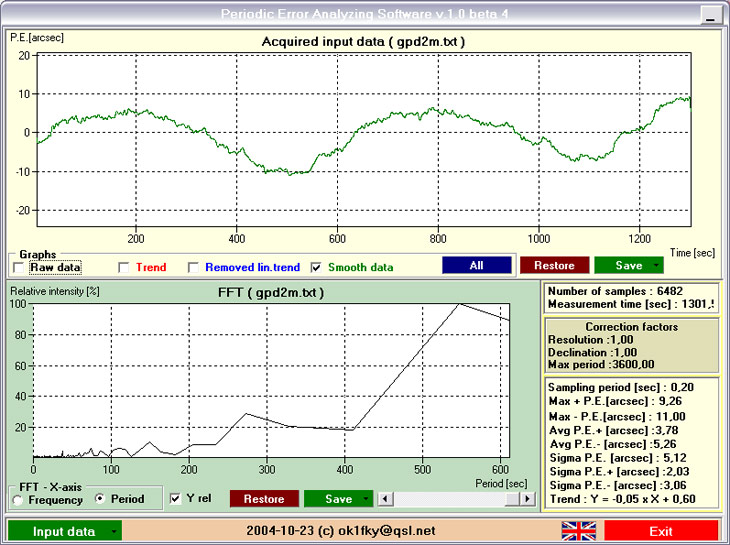
Task: Minimize the window from the title bar
Action: [x=711, y=15]
